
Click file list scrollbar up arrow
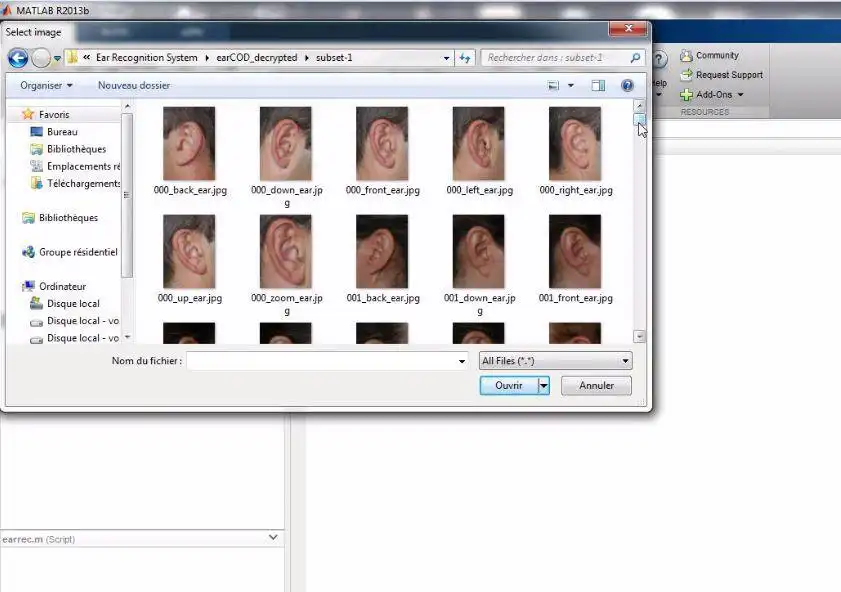point(639,106)
